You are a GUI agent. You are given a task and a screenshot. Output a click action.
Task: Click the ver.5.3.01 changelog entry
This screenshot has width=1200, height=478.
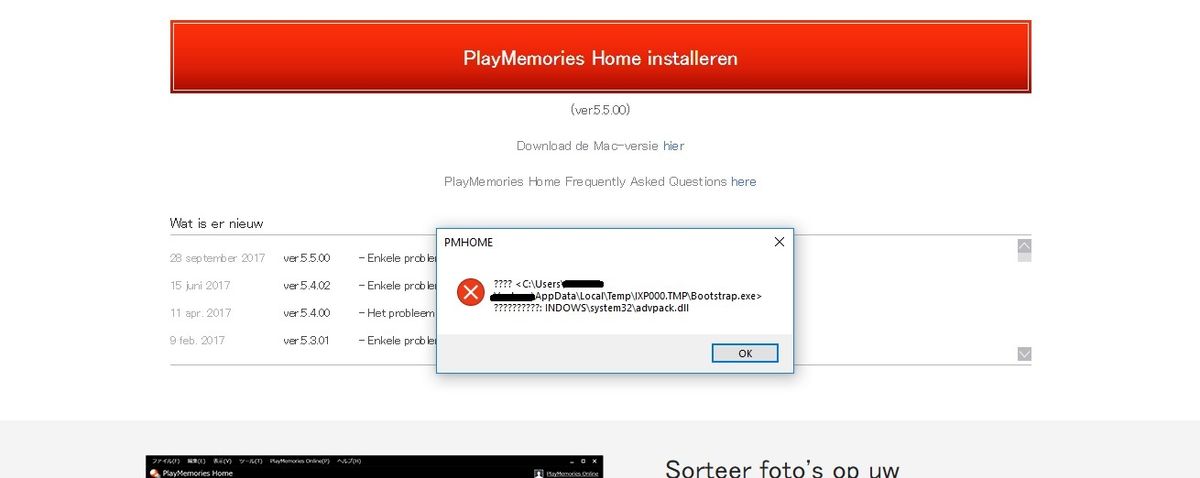tap(306, 341)
